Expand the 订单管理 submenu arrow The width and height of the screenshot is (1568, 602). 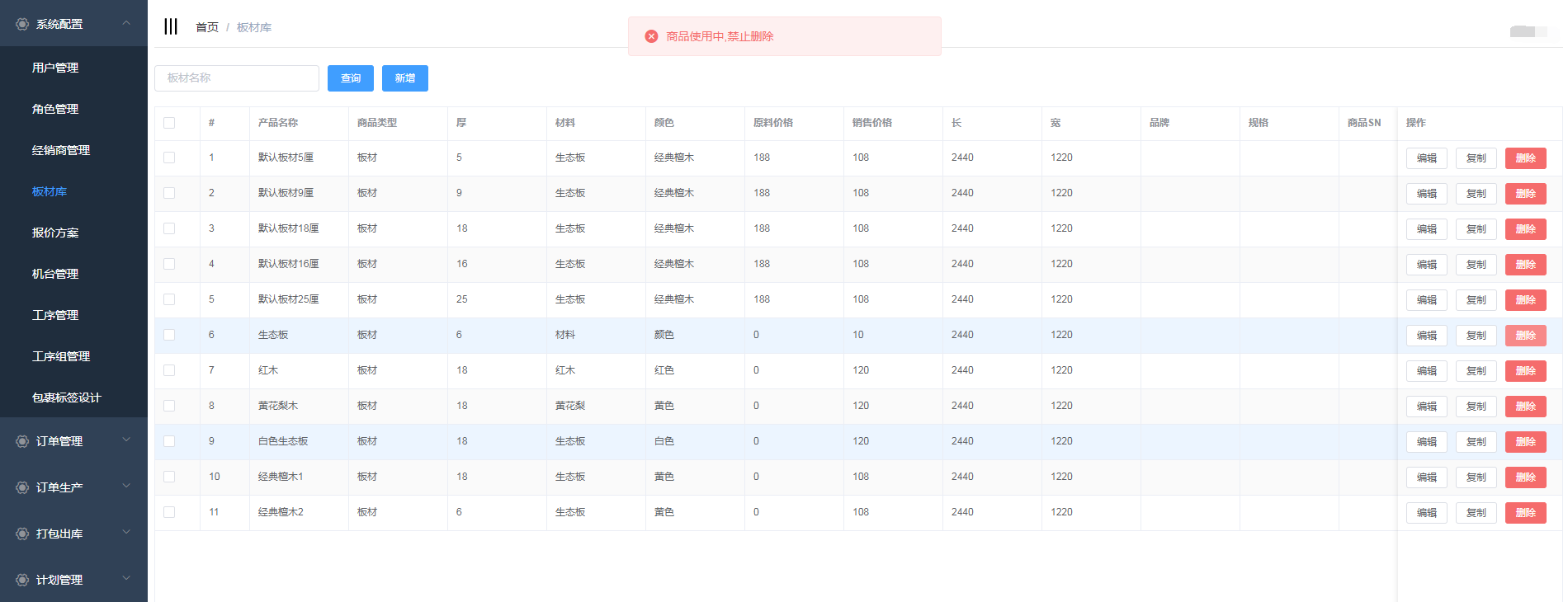[126, 440]
